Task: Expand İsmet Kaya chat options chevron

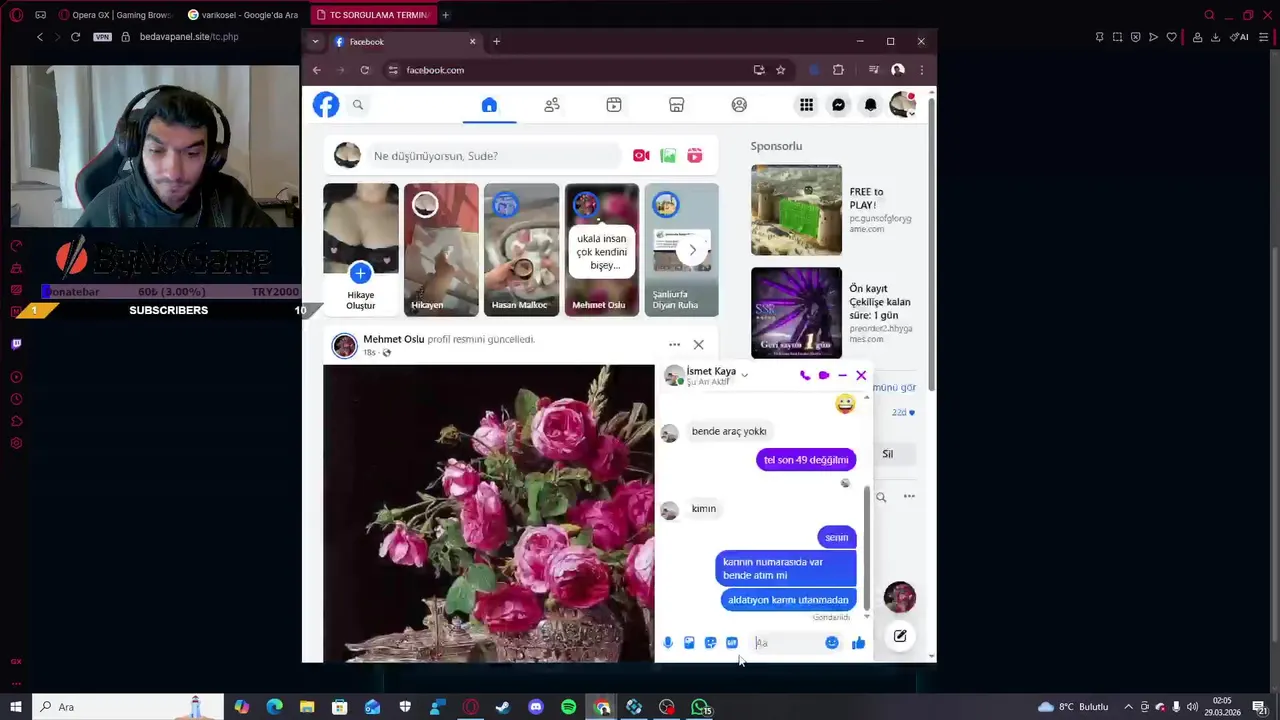Action: 744,376
